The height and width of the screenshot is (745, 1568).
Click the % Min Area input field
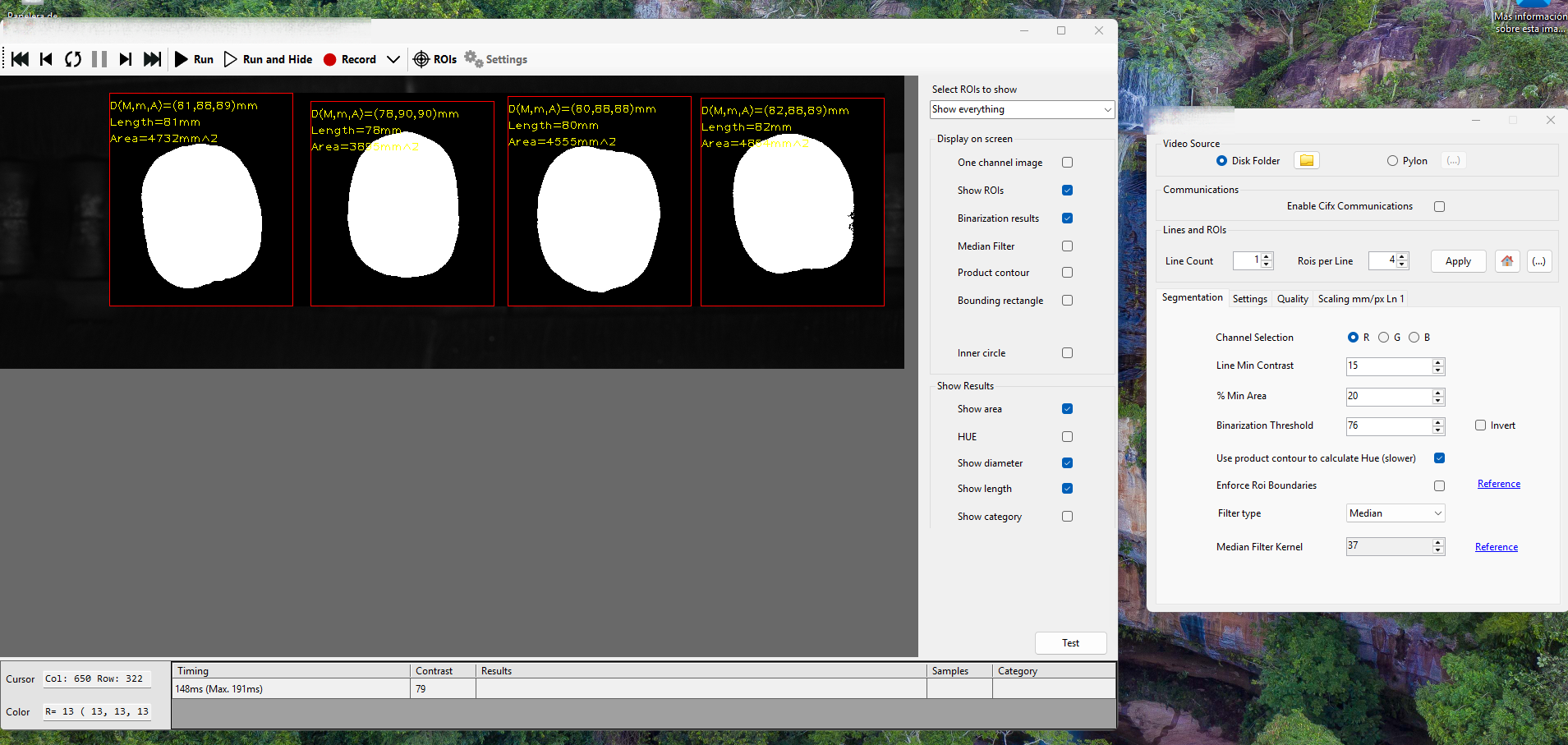click(1389, 396)
